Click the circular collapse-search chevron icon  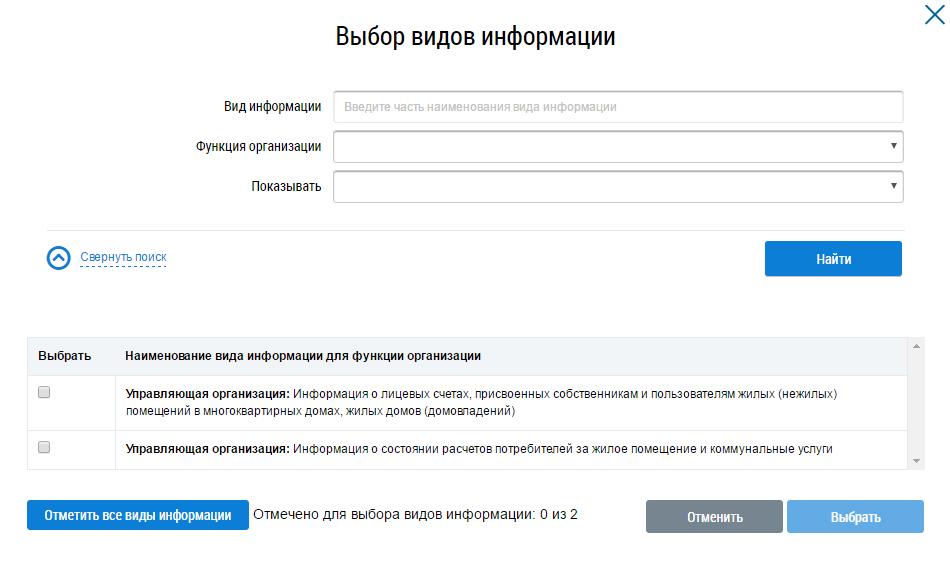click(x=59, y=258)
